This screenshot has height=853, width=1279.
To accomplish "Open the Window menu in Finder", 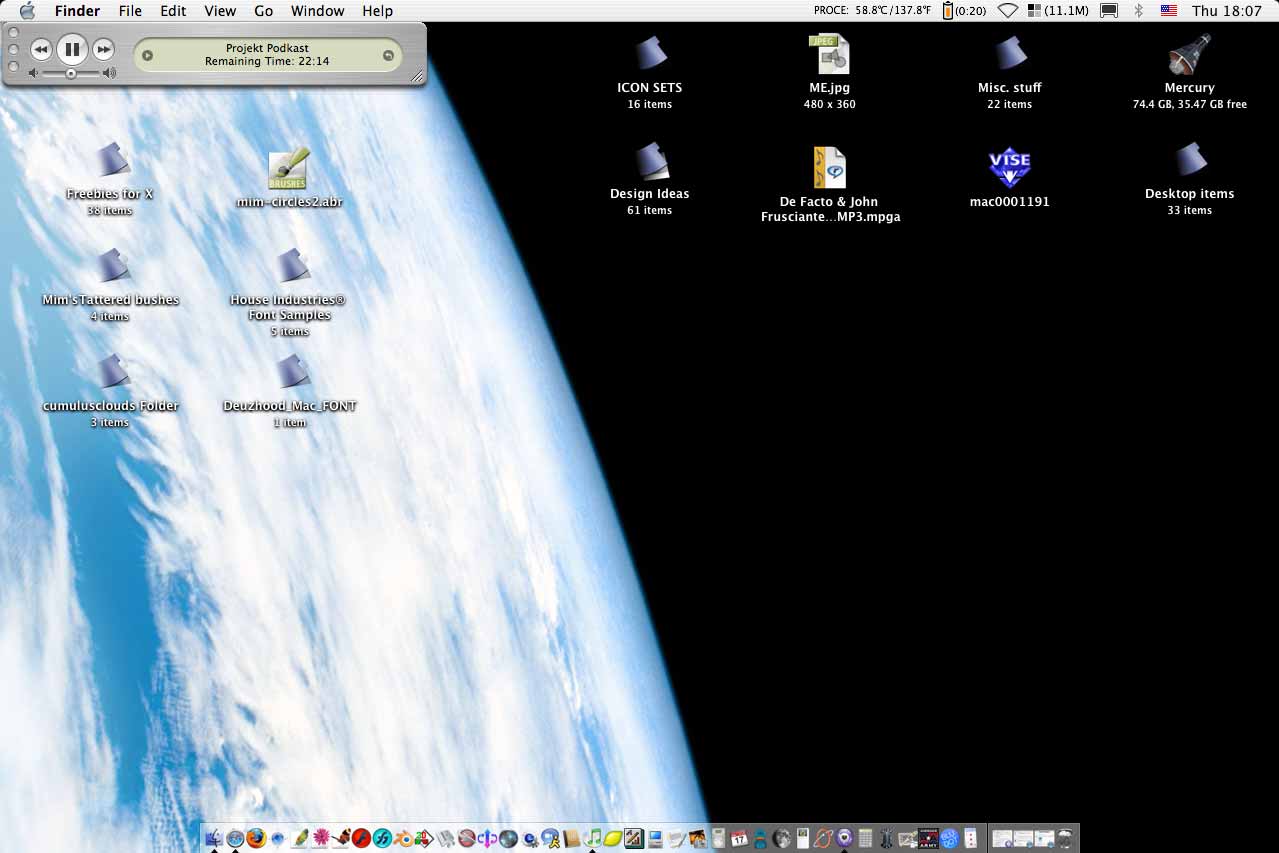I will point(317,11).
